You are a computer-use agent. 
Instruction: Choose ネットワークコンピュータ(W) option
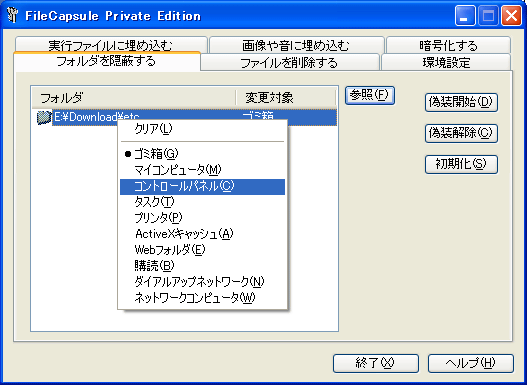pyautogui.click(x=202, y=298)
